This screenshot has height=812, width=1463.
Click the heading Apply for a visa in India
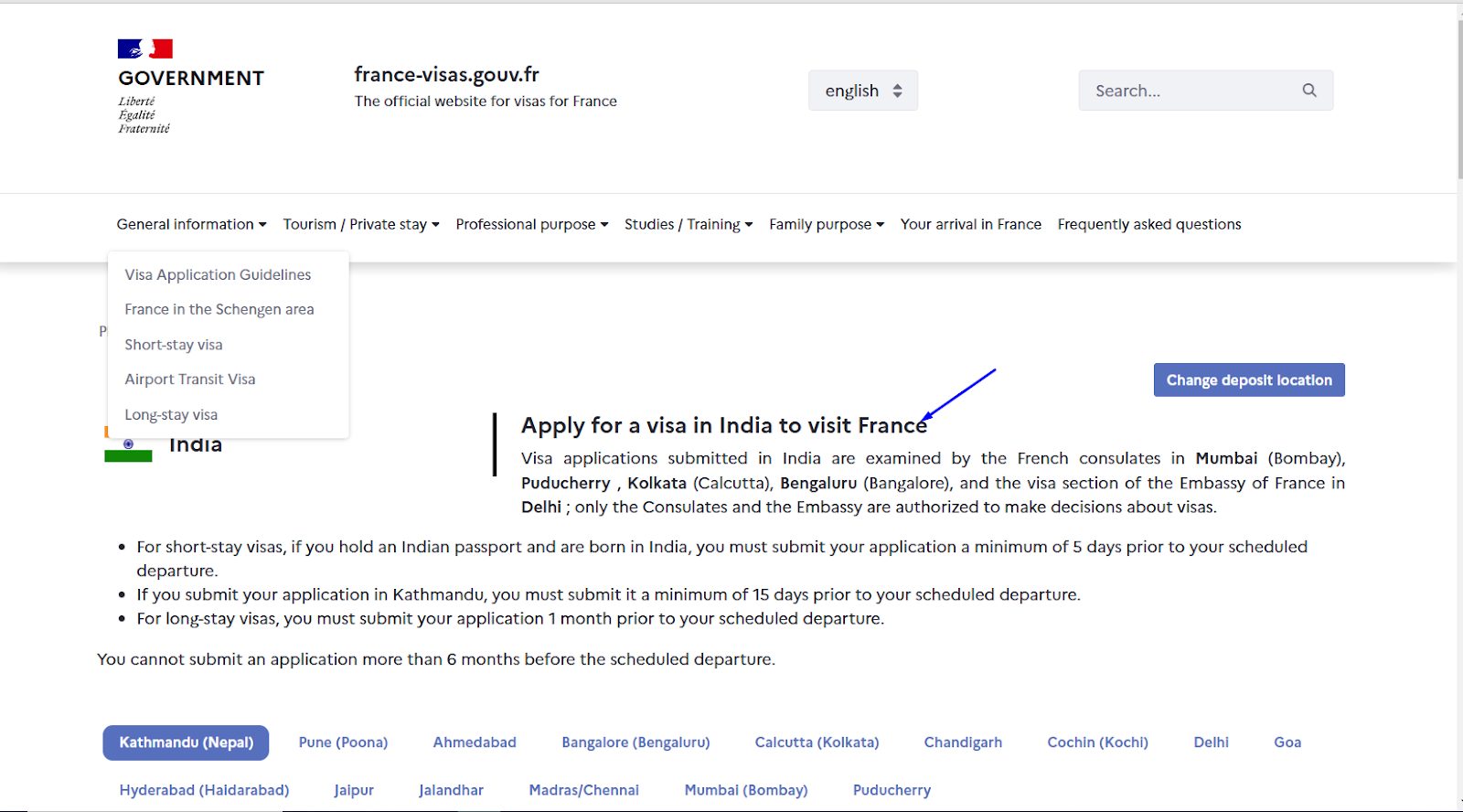[x=724, y=425]
